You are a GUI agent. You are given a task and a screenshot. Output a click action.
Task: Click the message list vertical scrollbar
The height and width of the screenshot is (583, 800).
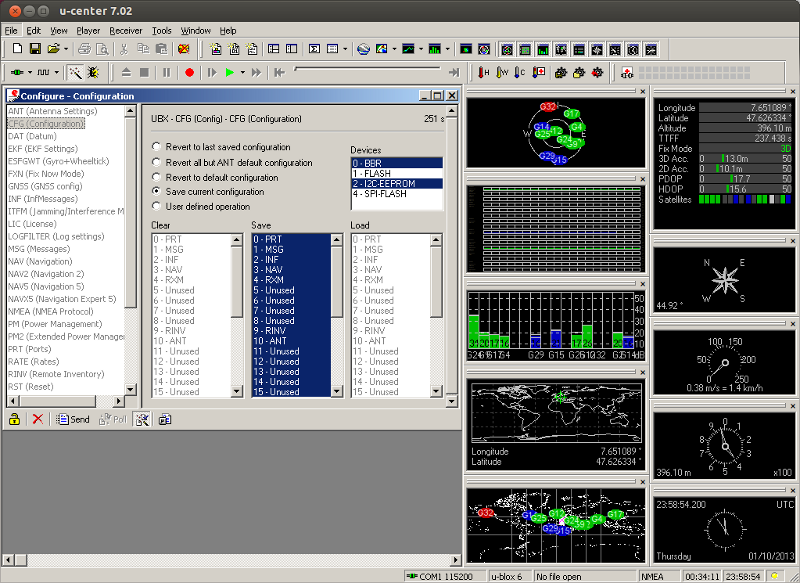tap(131, 250)
